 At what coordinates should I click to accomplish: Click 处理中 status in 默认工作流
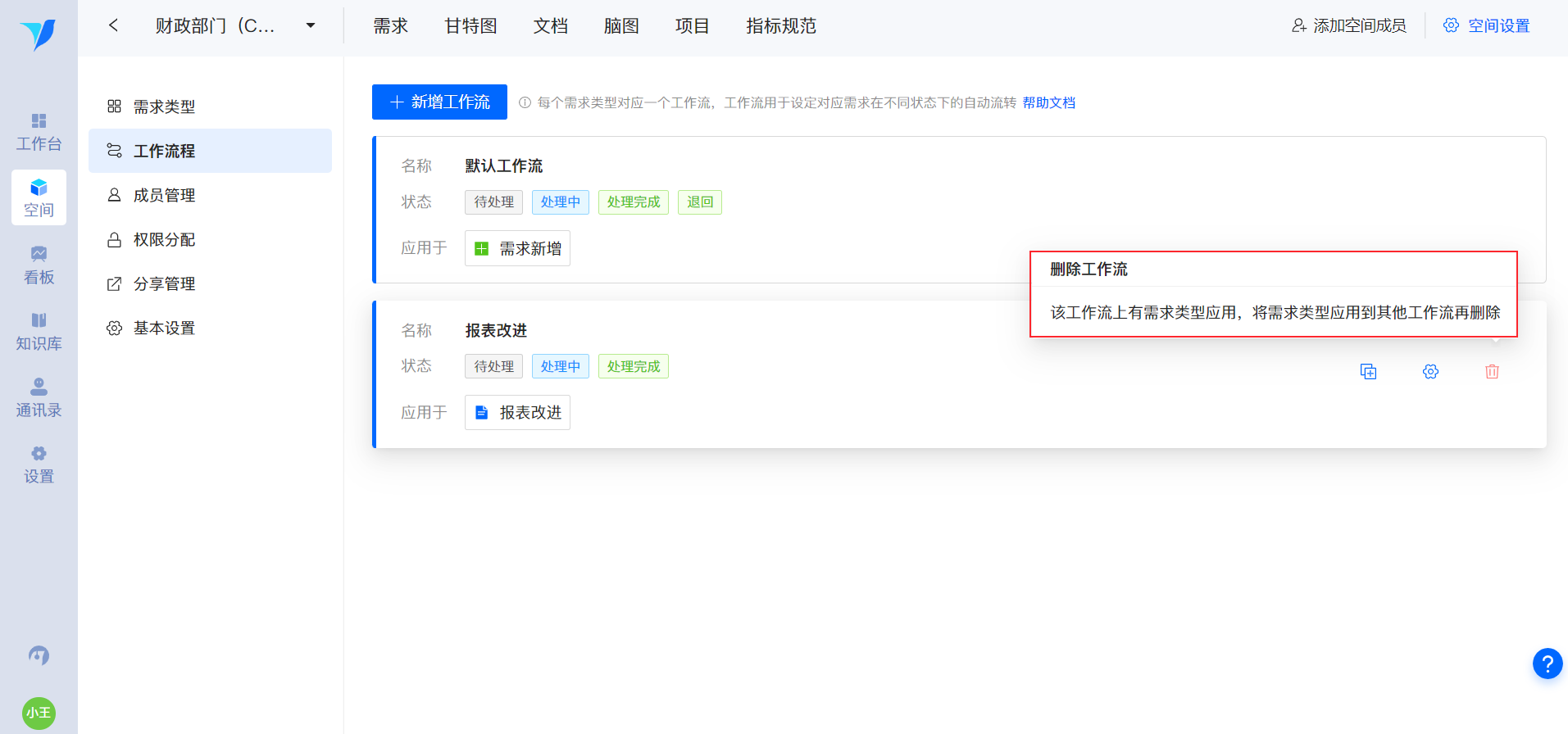560,202
